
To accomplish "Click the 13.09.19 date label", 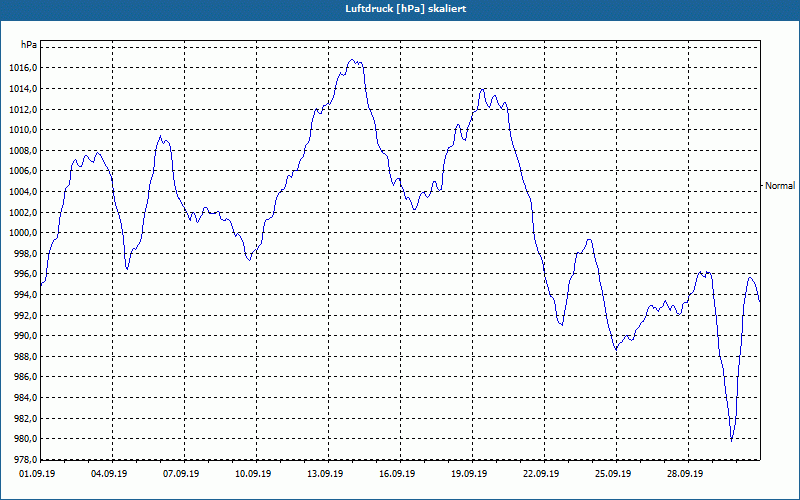I will click(325, 473).
